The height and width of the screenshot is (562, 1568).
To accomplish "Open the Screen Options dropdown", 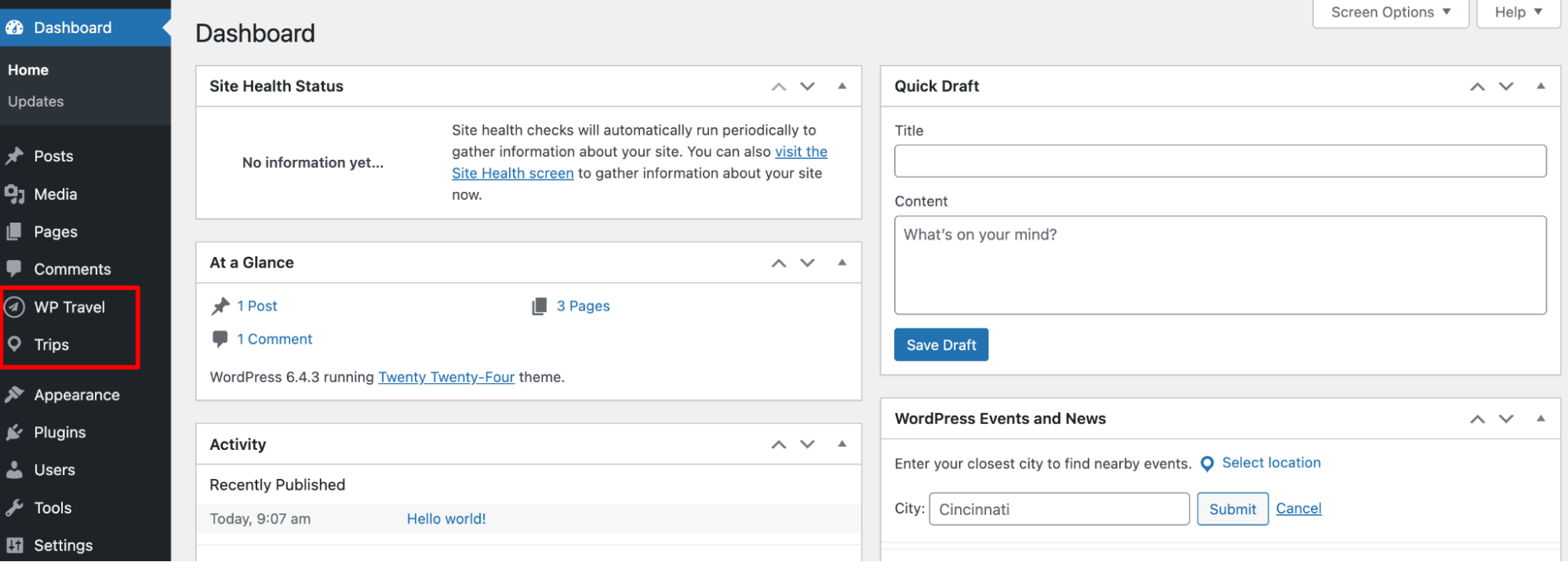I will (x=1390, y=13).
